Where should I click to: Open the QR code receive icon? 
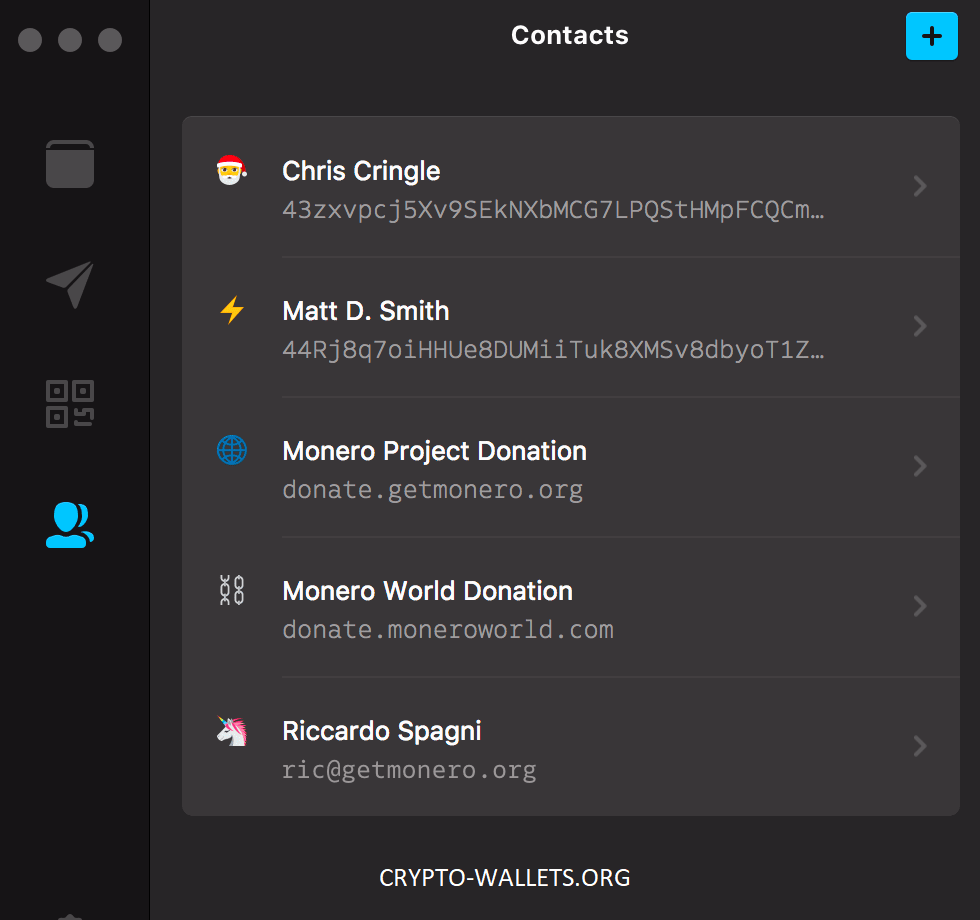70,404
